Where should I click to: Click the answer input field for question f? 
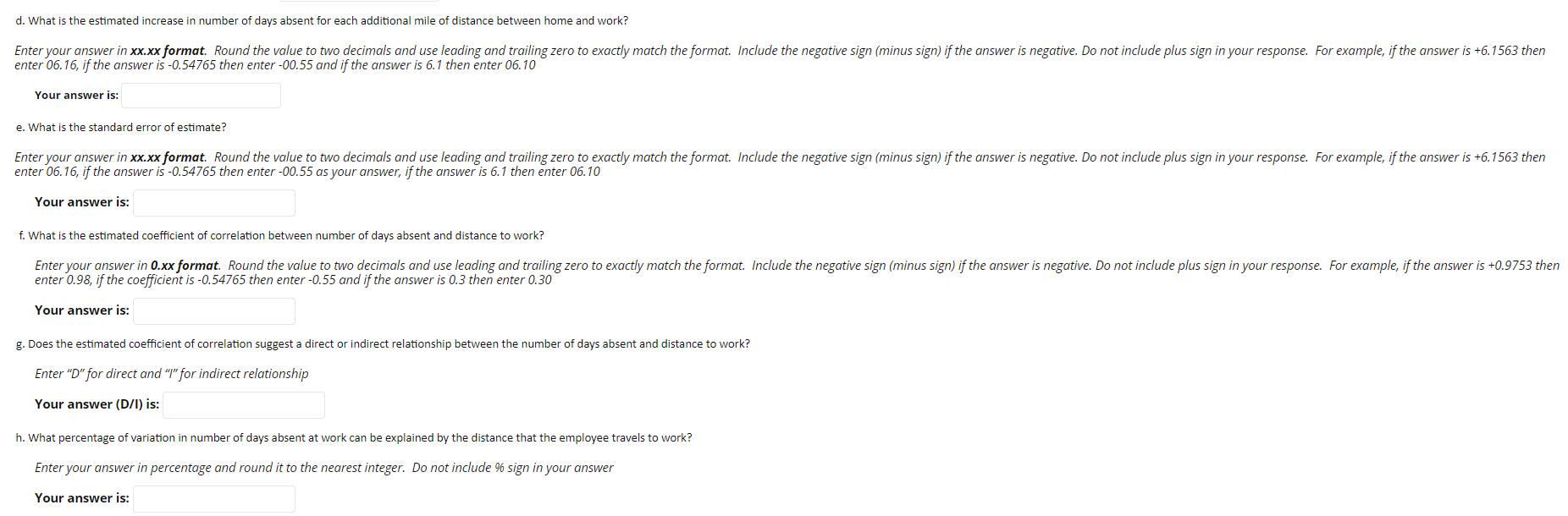click(x=213, y=310)
